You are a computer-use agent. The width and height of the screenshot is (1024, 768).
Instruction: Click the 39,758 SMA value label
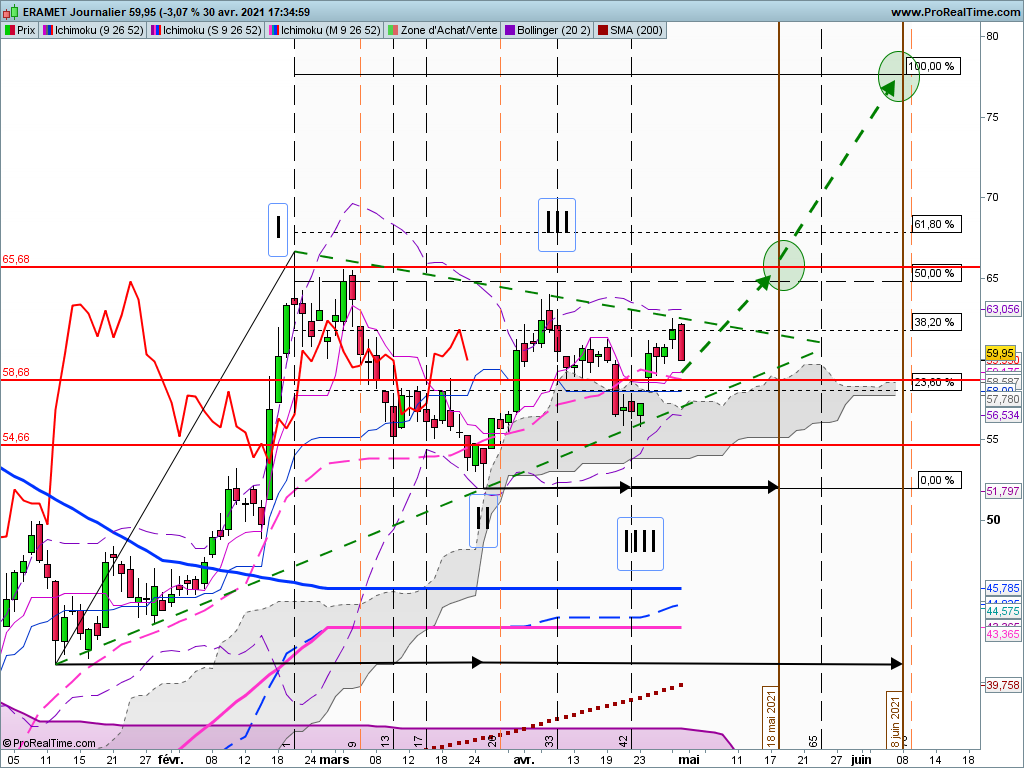pyautogui.click(x=1002, y=685)
